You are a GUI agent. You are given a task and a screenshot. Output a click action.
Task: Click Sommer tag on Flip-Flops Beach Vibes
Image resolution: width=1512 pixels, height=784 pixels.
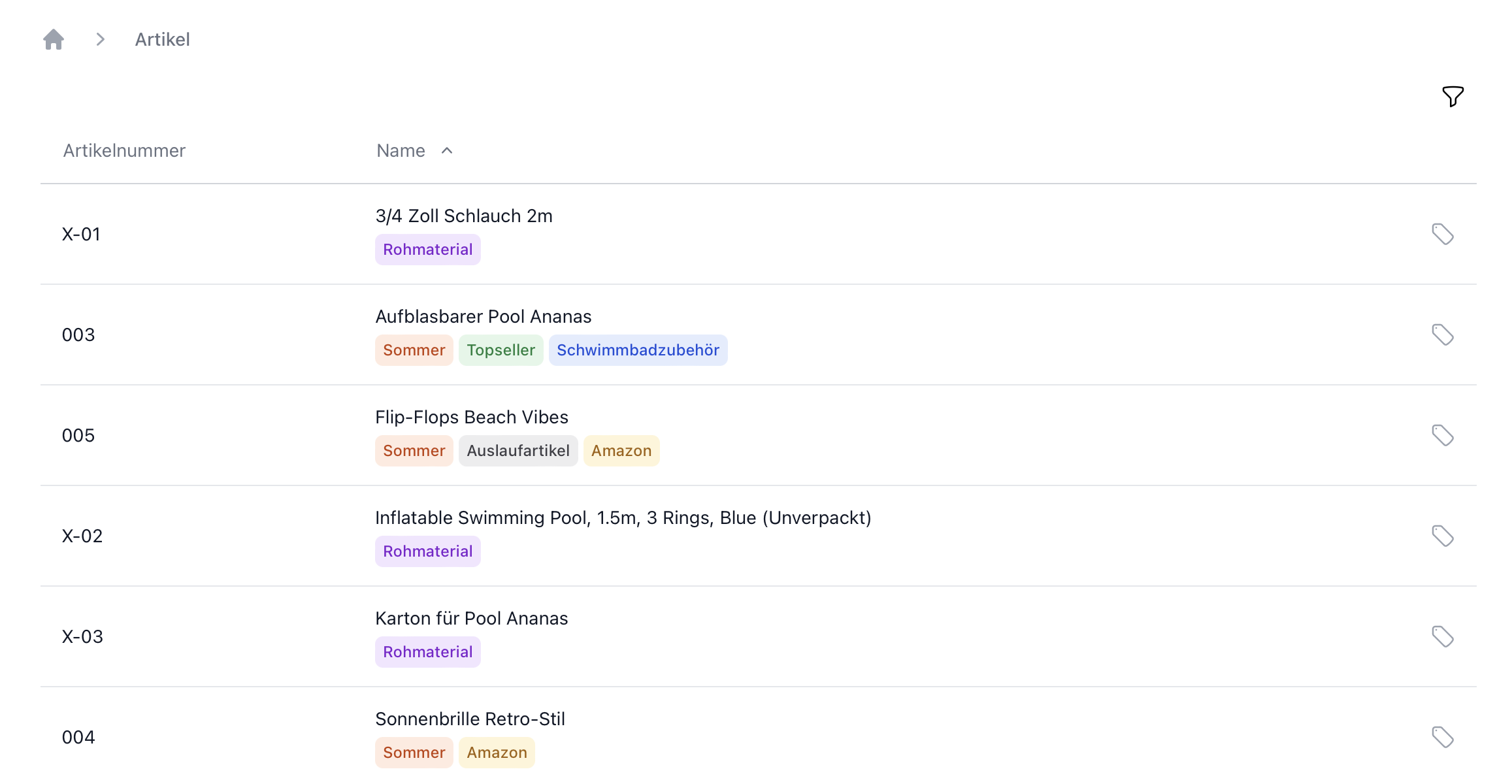[414, 451]
